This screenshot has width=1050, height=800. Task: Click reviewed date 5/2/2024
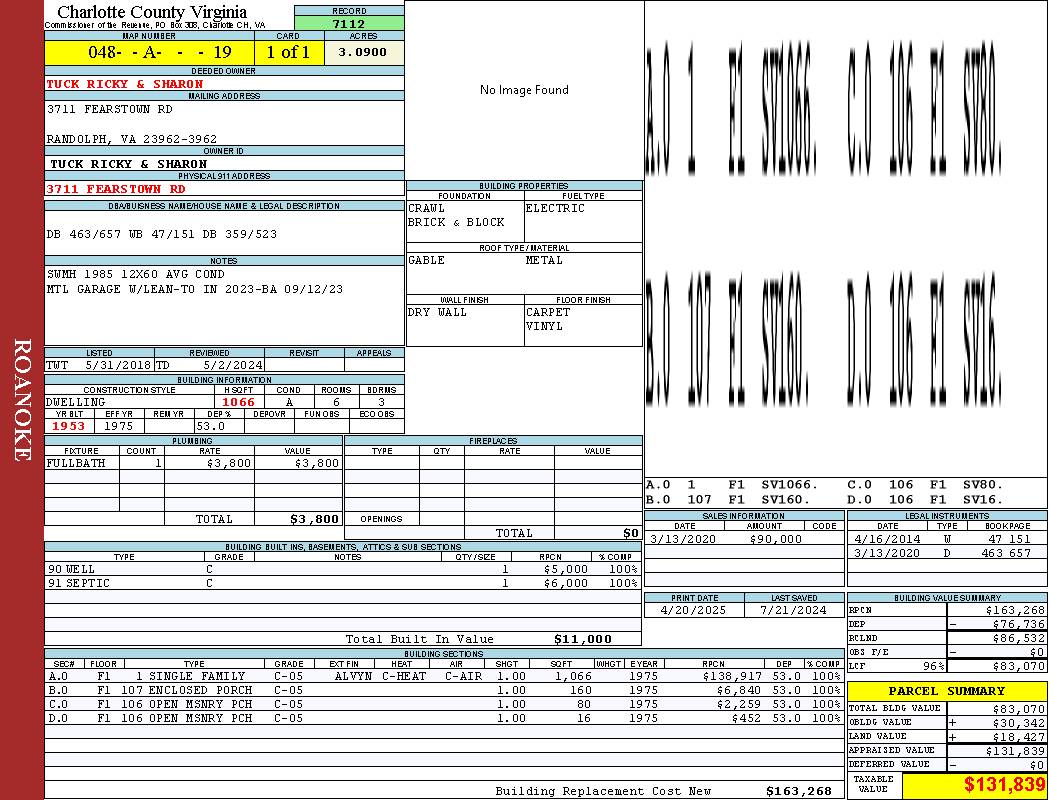(x=232, y=366)
